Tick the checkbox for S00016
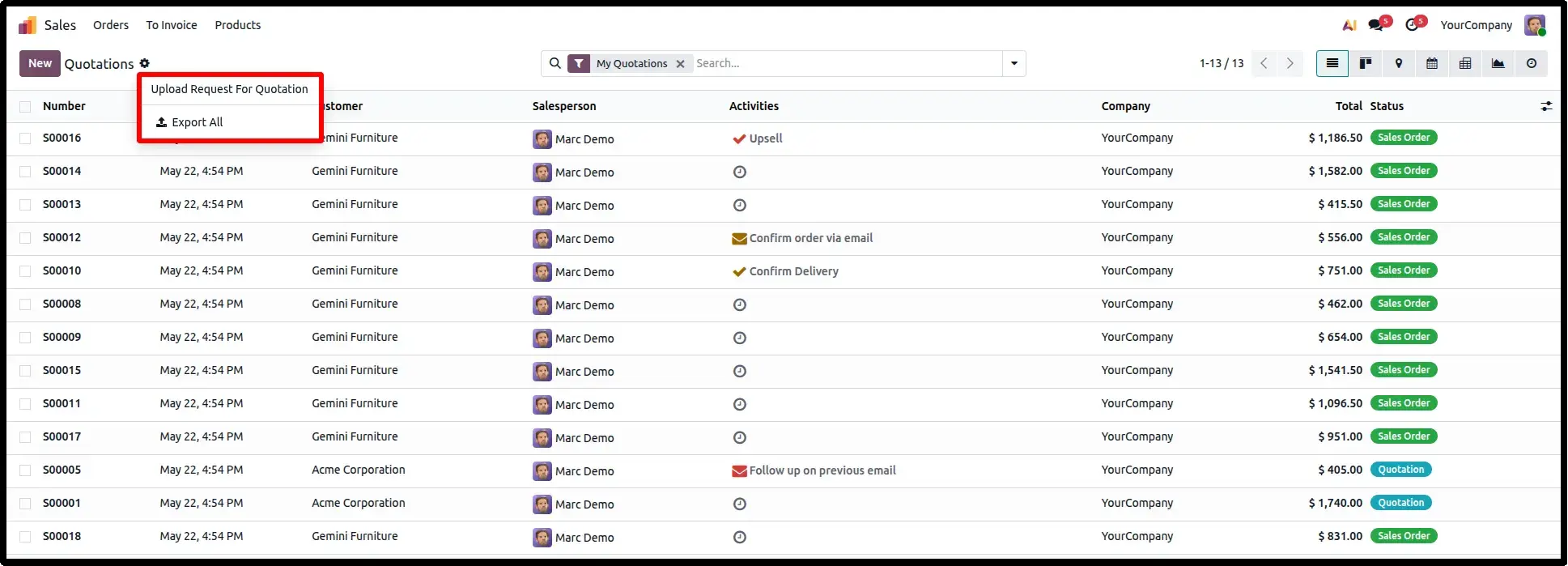This screenshot has width=1568, height=566. [x=25, y=138]
